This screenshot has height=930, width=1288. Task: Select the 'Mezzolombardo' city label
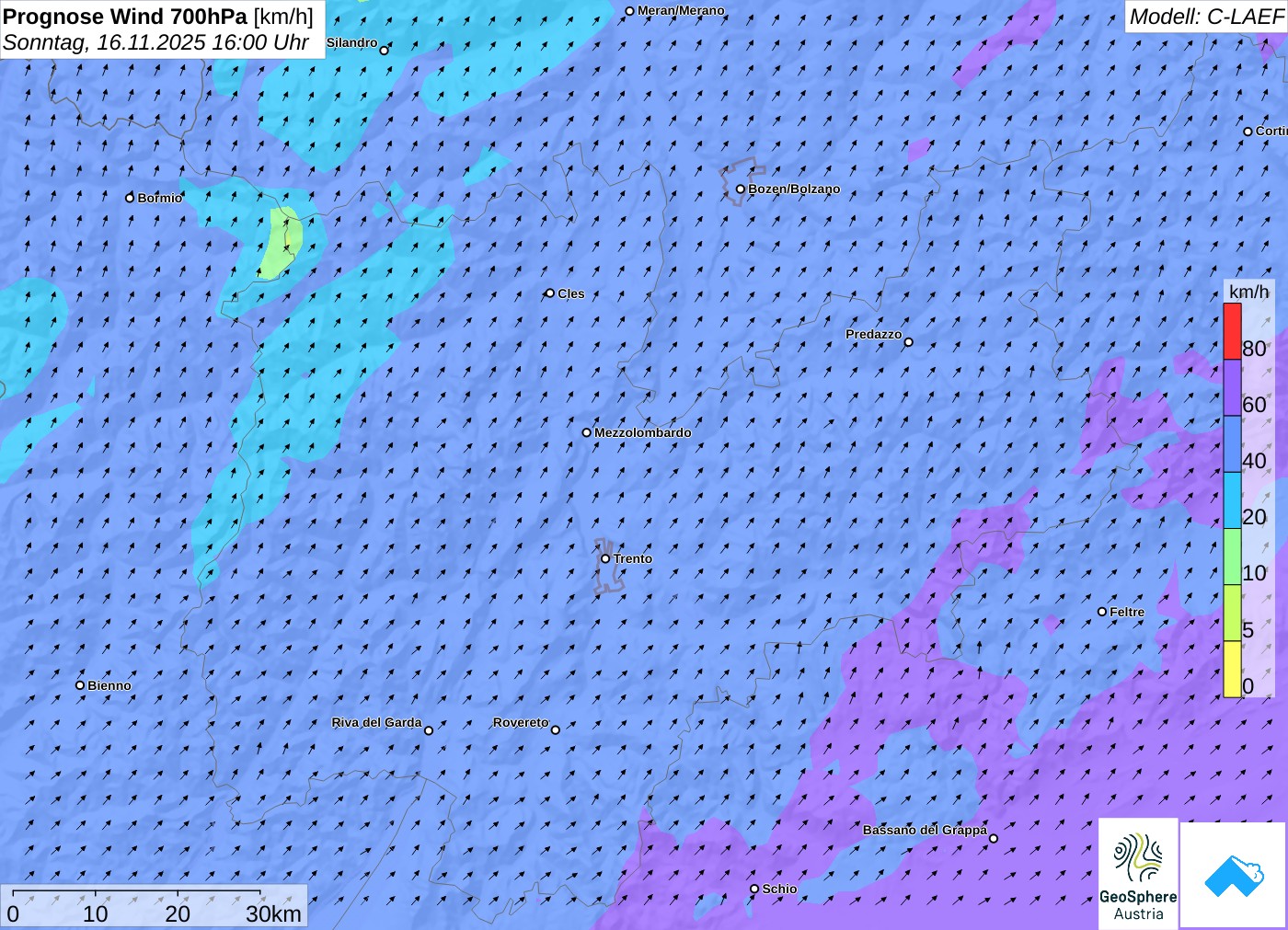click(x=642, y=432)
